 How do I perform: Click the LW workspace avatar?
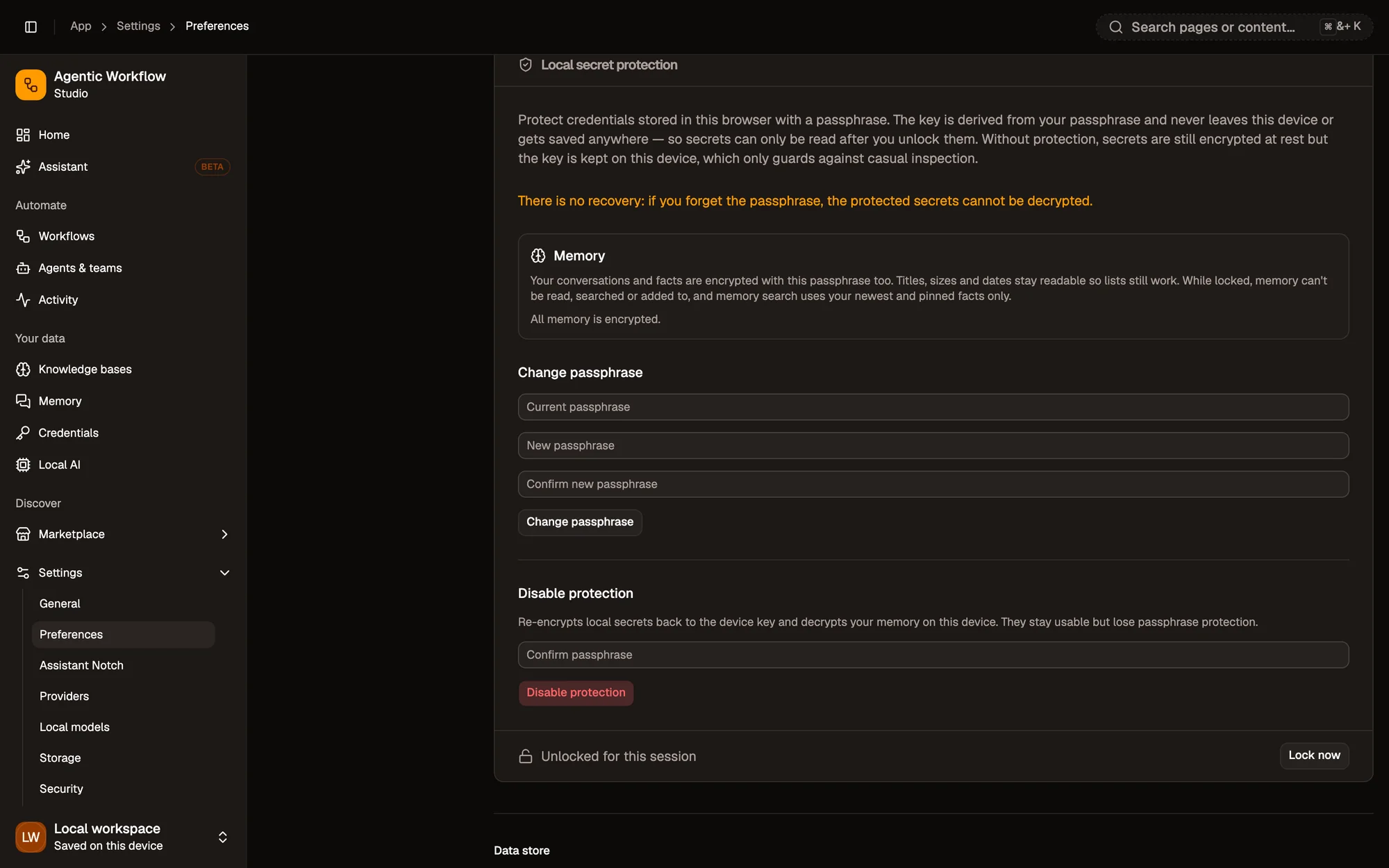[x=31, y=837]
